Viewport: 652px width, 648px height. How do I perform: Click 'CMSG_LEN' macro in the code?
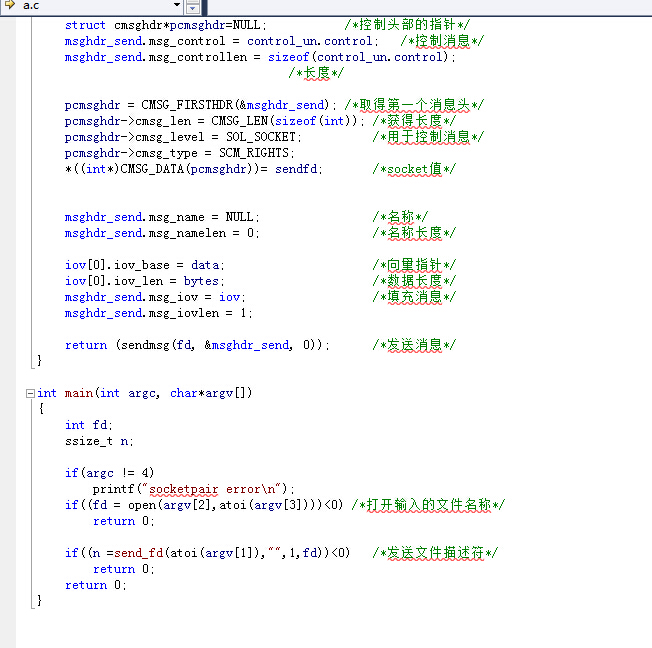click(x=240, y=121)
